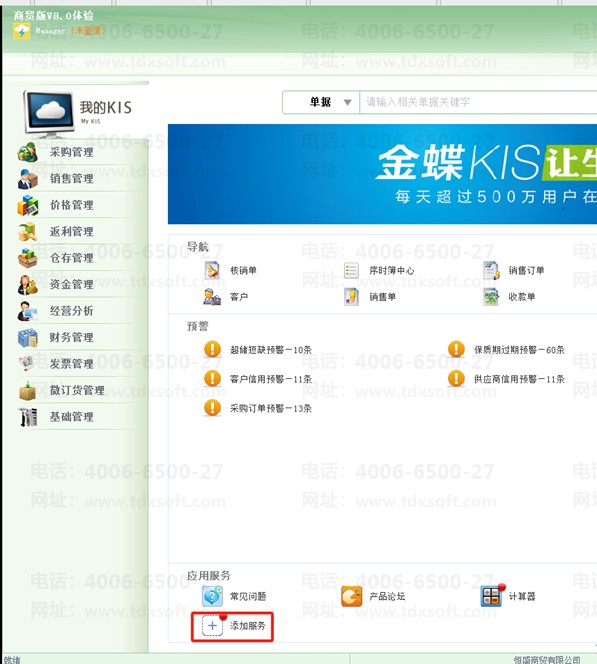Click the 微订货管理 package icon

pyautogui.click(x=28, y=390)
